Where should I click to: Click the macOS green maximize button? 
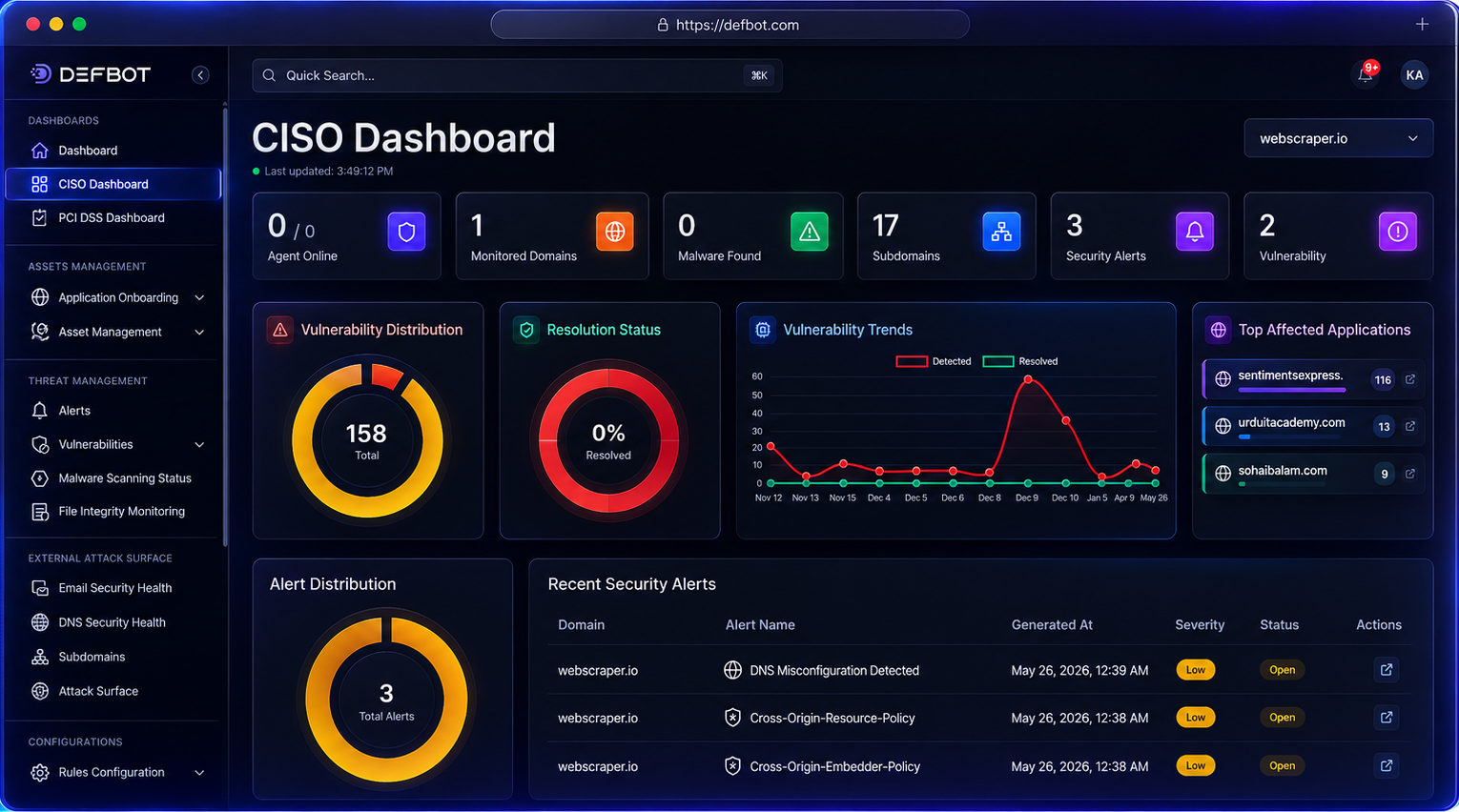click(x=79, y=24)
